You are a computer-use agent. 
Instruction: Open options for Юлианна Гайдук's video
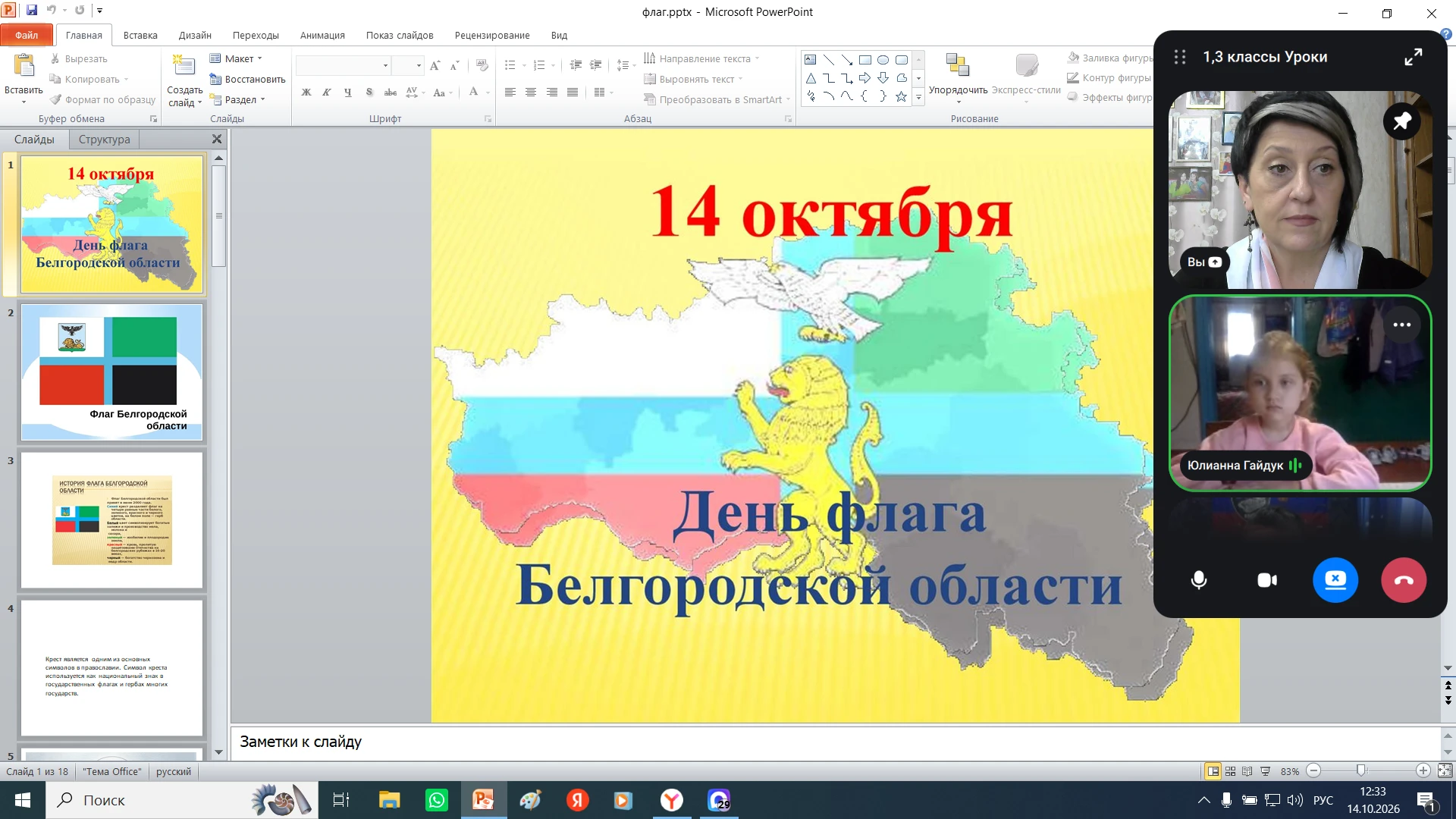tap(1401, 325)
